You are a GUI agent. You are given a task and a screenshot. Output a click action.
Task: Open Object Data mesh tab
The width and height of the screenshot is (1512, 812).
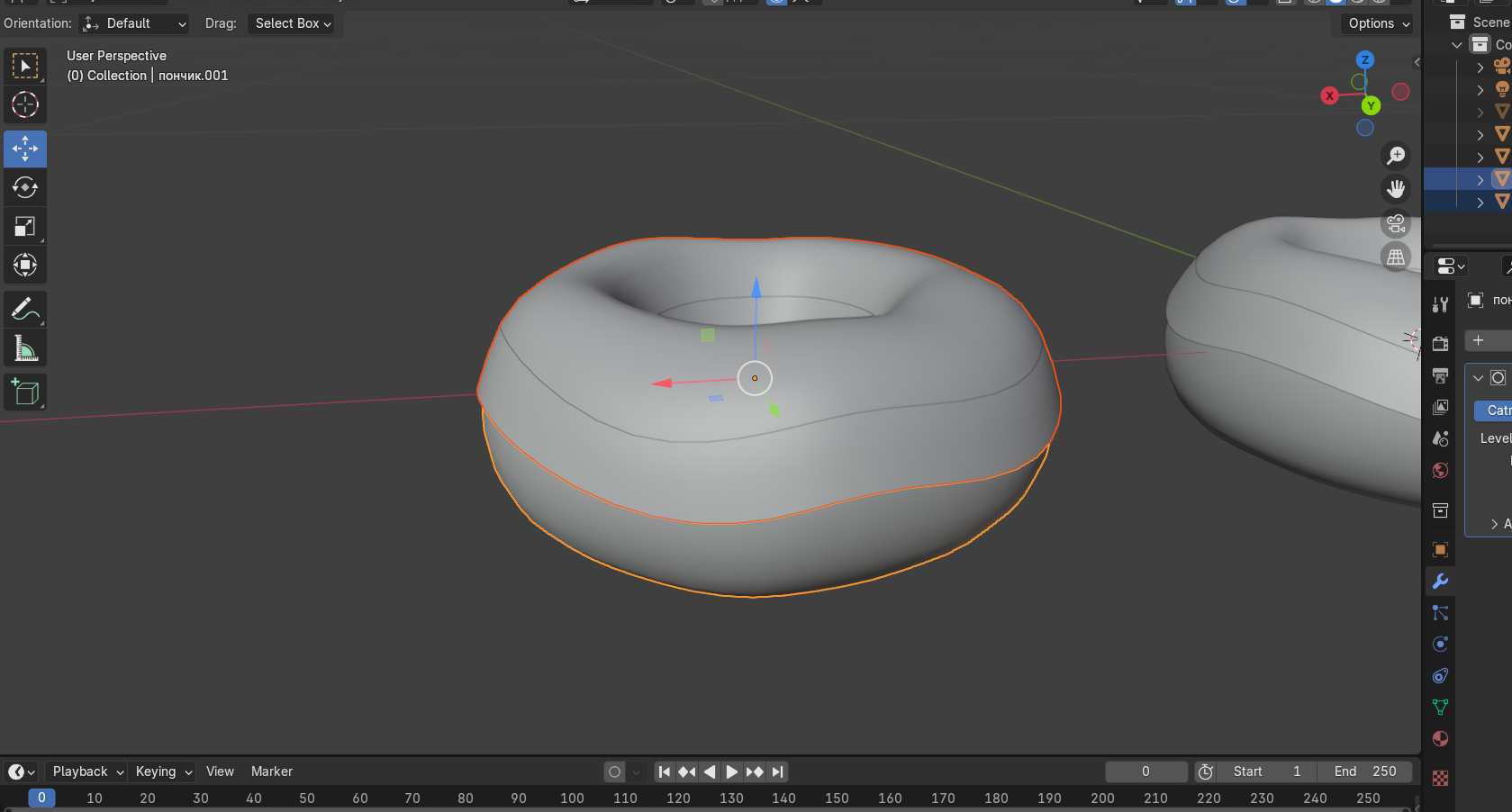[1441, 707]
